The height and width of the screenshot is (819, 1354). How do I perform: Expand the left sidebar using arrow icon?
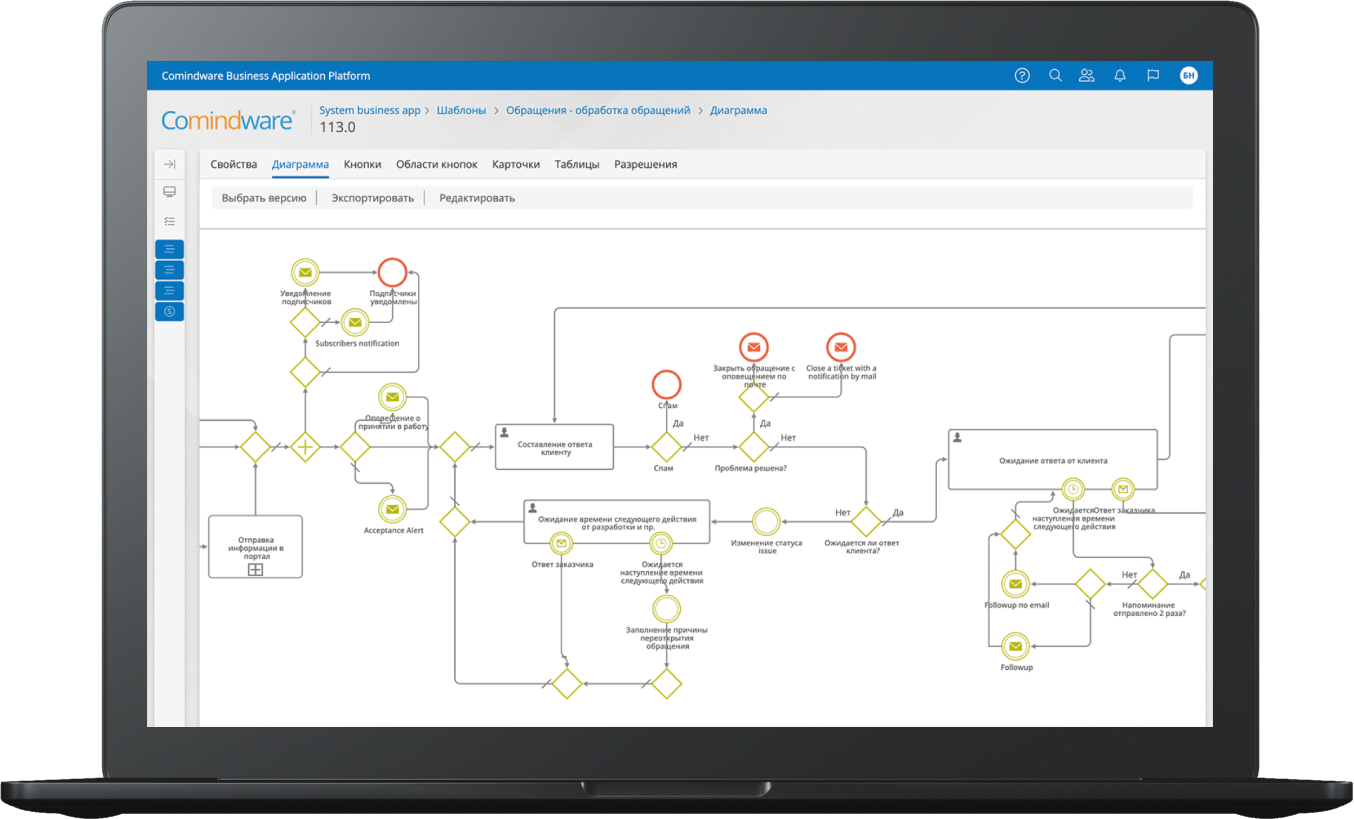(x=169, y=164)
